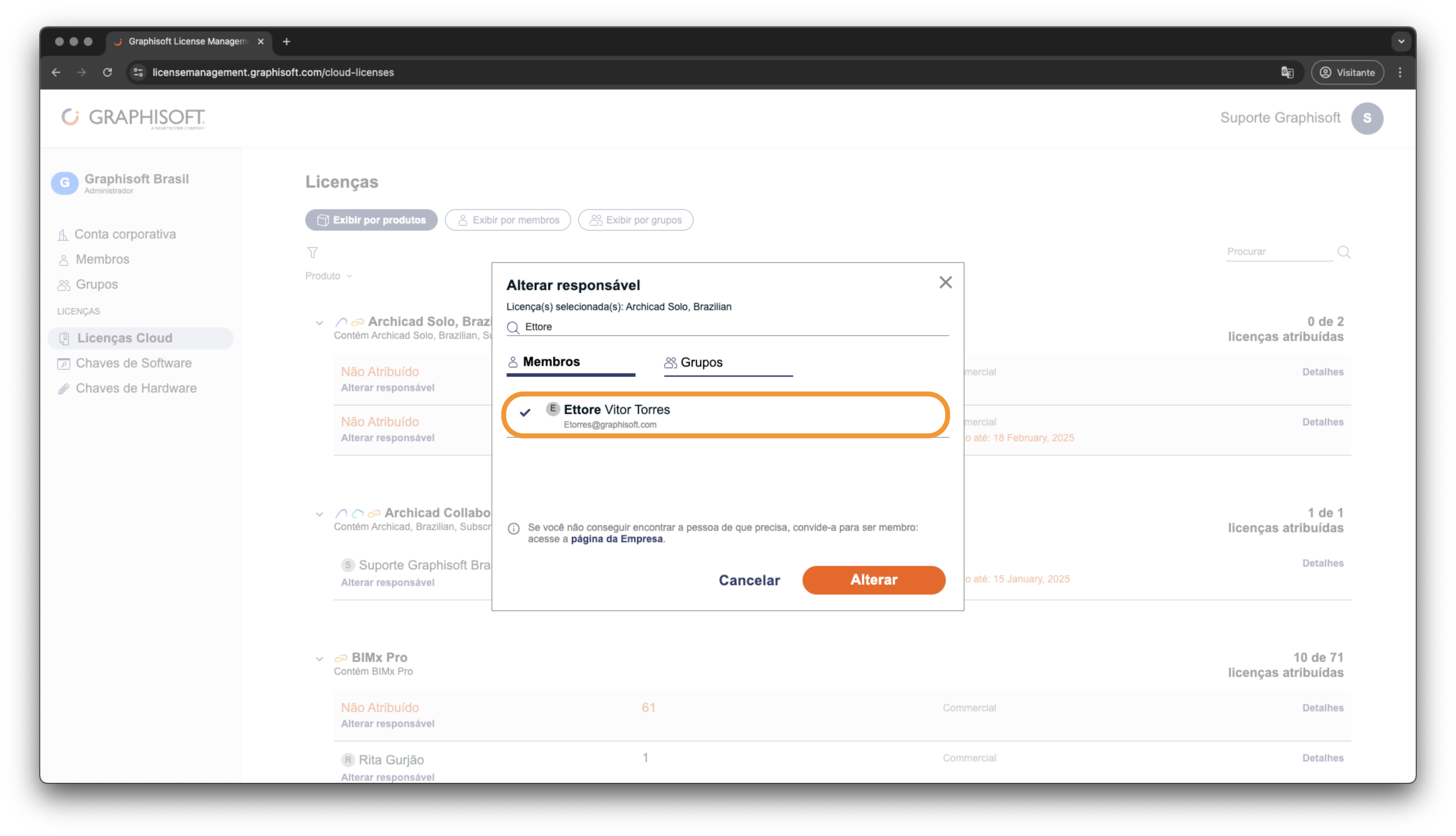This screenshot has height=836, width=1456.
Task: Click the info icon beside invite hint
Action: (x=513, y=529)
